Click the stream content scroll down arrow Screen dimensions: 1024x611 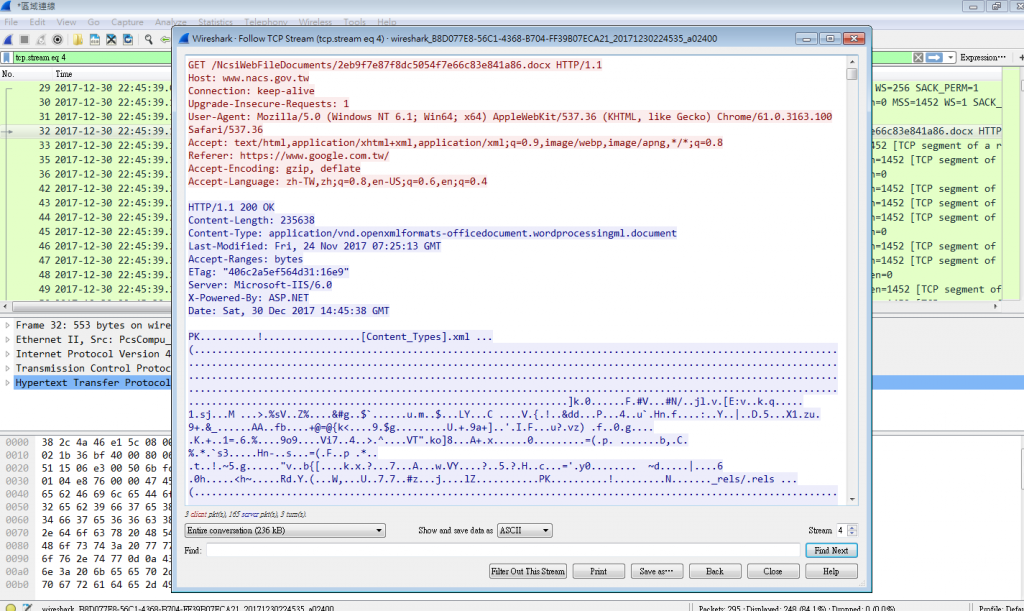pyautogui.click(x=852, y=499)
